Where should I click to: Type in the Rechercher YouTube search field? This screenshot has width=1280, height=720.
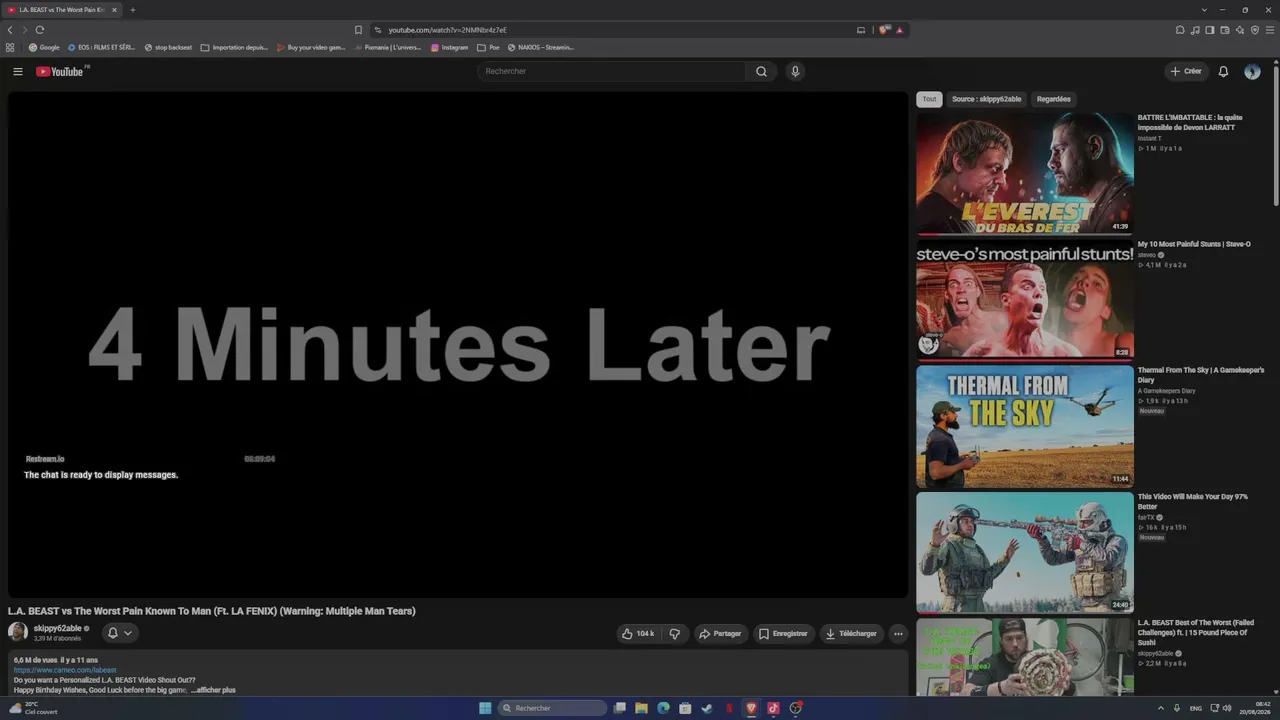pyautogui.click(x=612, y=71)
